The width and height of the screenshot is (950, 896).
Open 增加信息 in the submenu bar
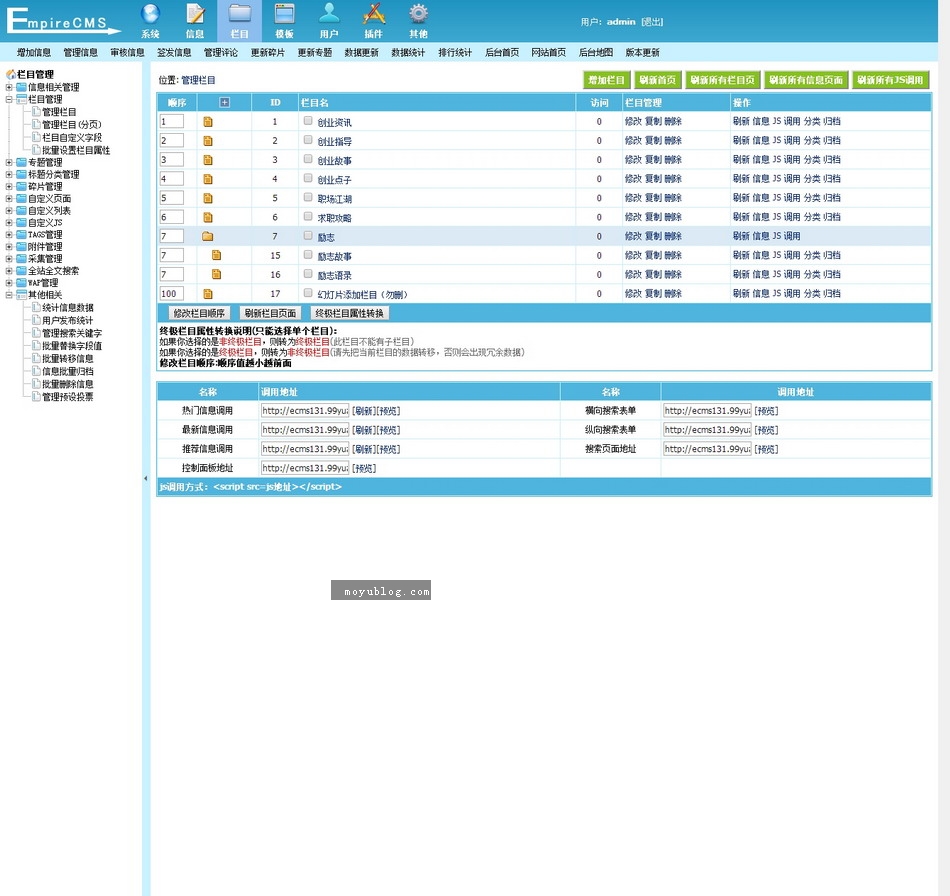click(x=34, y=53)
